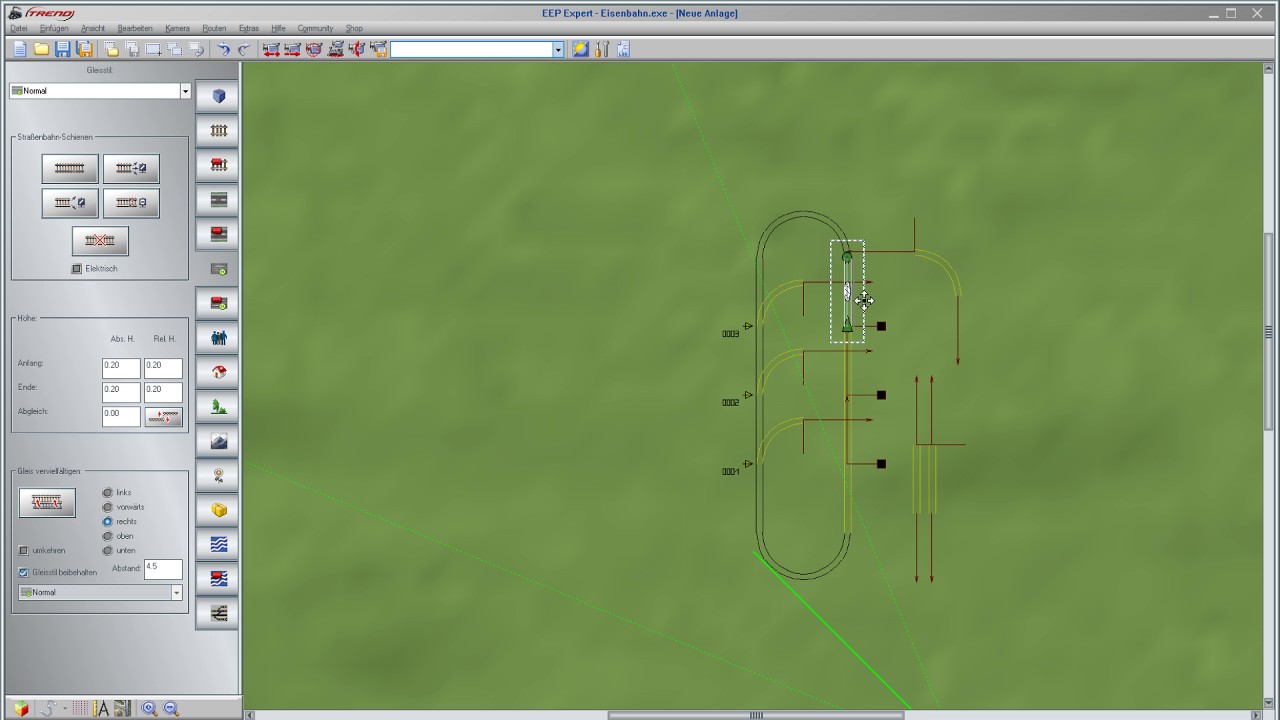The width and height of the screenshot is (1280, 720).
Task: Open the Ansicht menu
Action: pyautogui.click(x=93, y=28)
